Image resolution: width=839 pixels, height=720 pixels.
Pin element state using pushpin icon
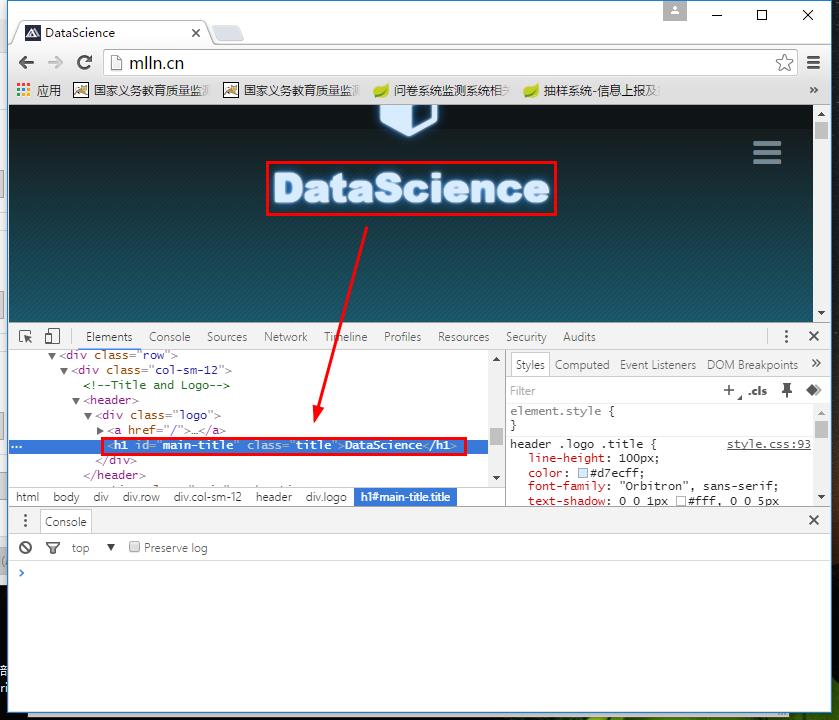[x=787, y=390]
